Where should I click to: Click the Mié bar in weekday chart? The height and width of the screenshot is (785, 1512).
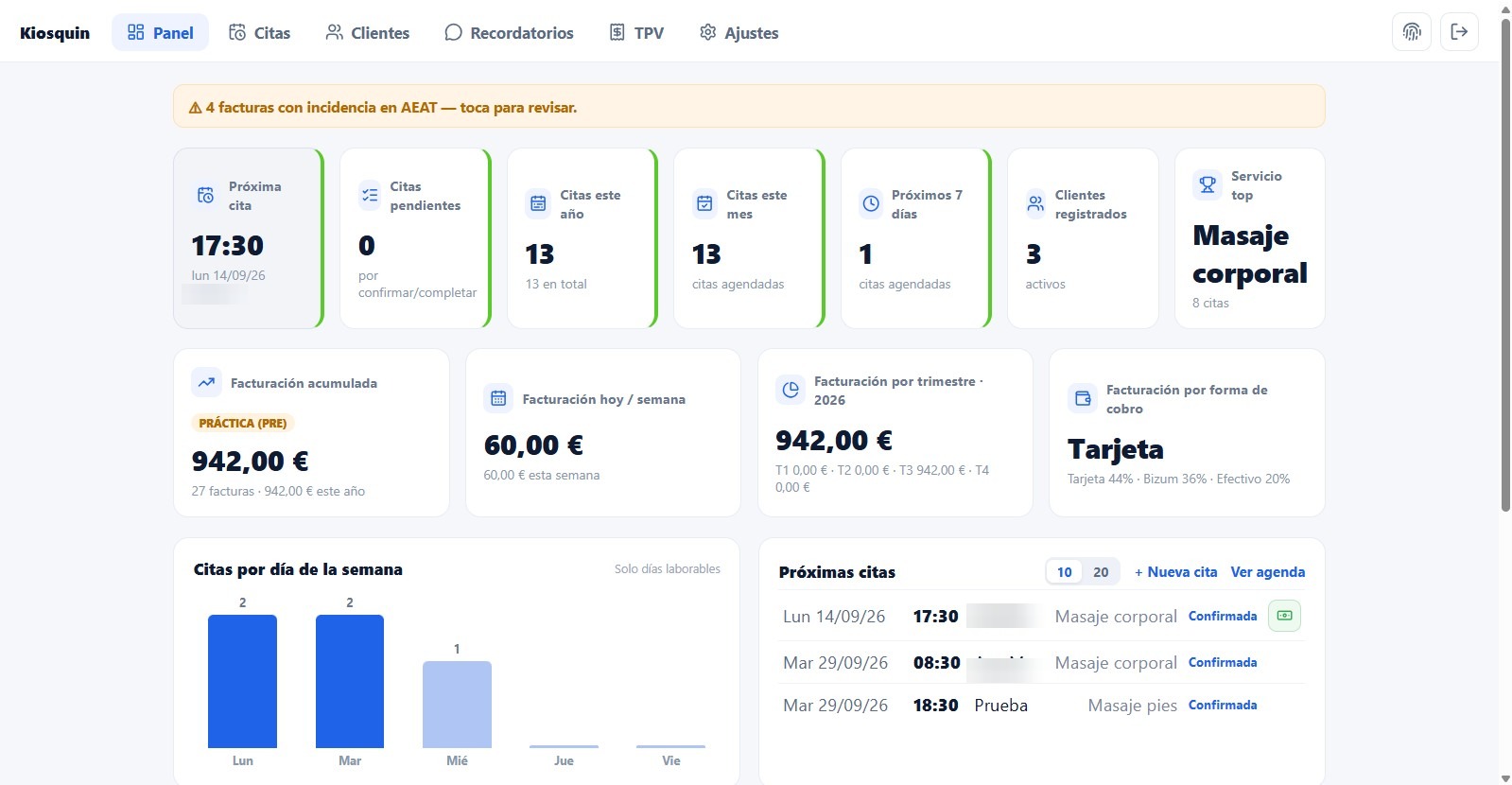pyautogui.click(x=457, y=705)
